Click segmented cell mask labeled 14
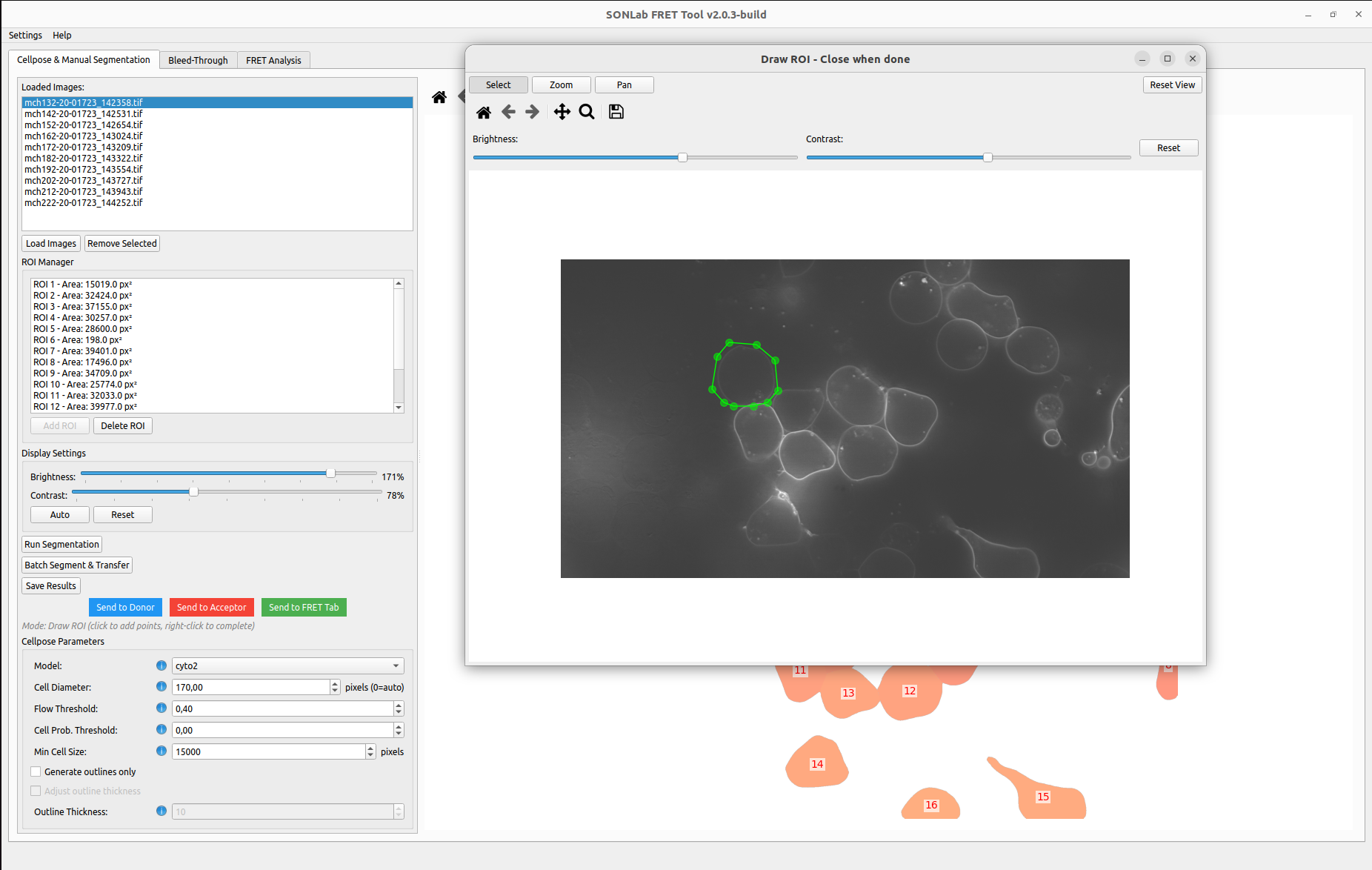1372x870 pixels. [817, 763]
